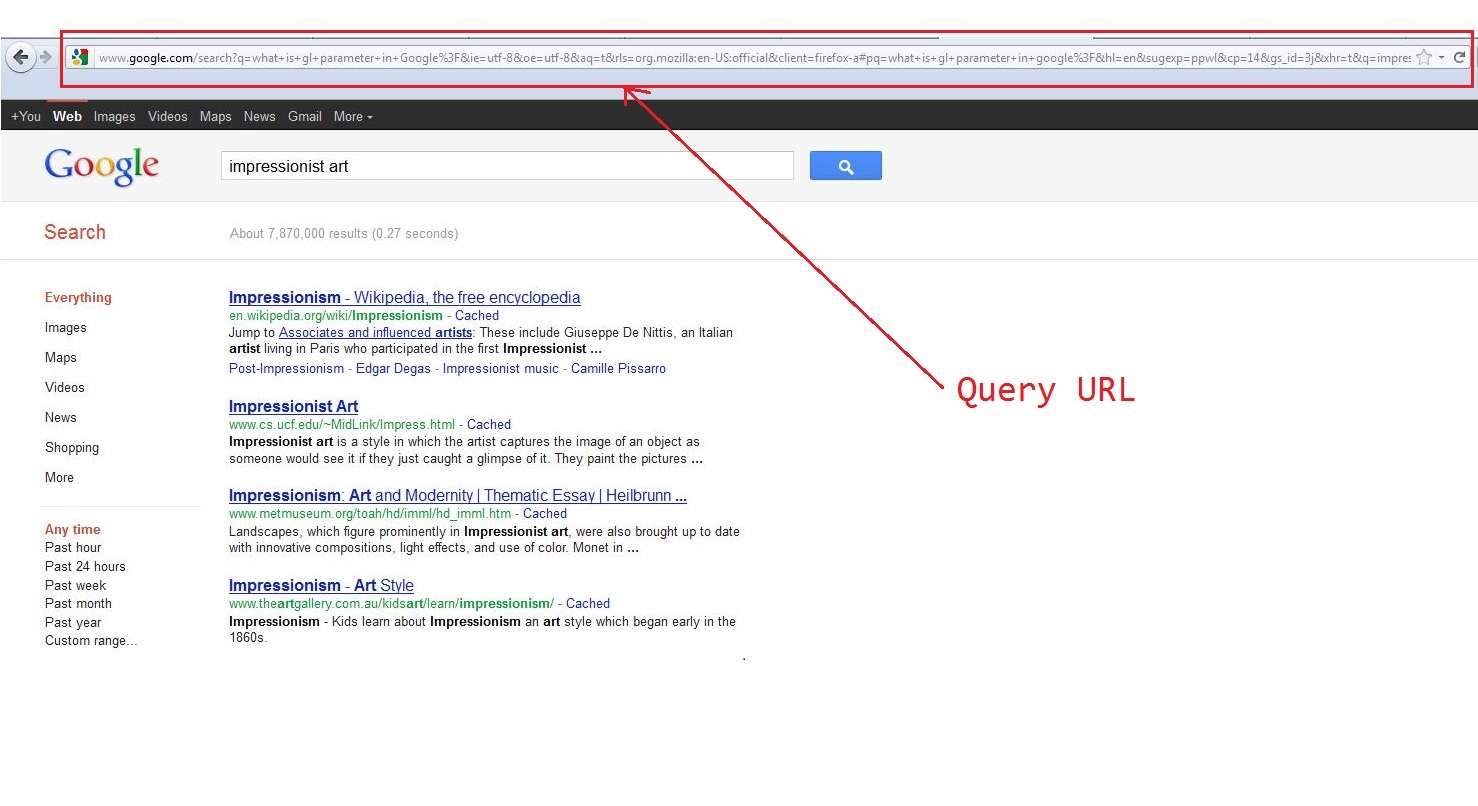The image size is (1478, 806).
Task: Focus the search box containing 'impressionist art'
Action: [x=507, y=166]
